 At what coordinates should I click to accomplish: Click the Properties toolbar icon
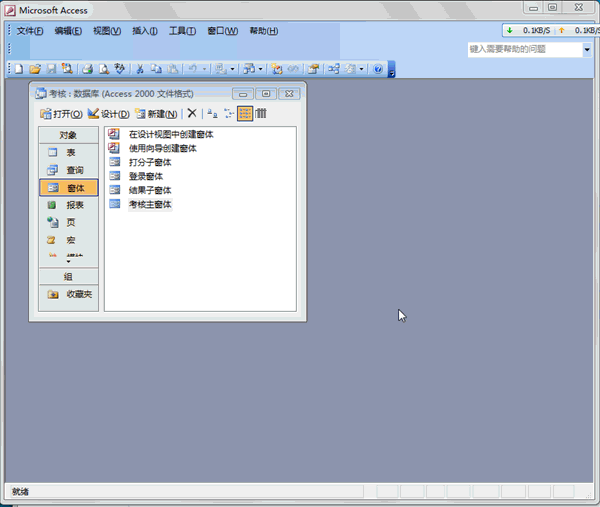tap(313, 69)
